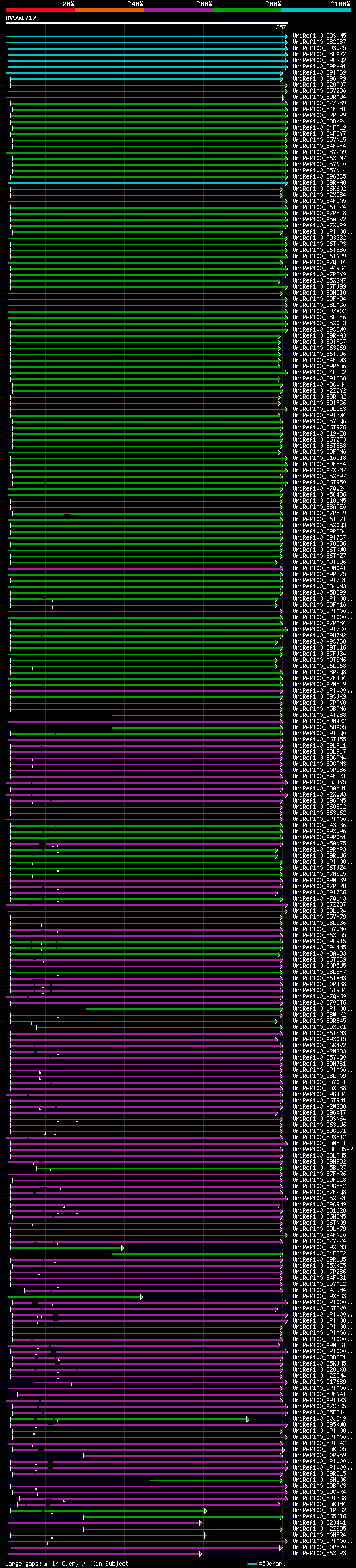Select the UniRef100_B9GMP9 label
The width and height of the screenshot is (356, 1568).
tap(319, 78)
